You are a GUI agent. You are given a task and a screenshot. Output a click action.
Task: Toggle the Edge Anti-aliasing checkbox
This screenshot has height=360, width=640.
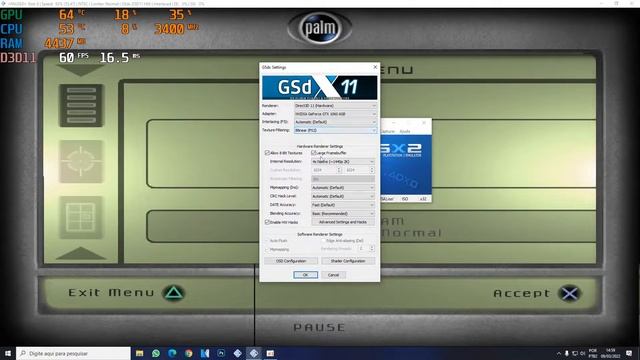[x=323, y=241]
